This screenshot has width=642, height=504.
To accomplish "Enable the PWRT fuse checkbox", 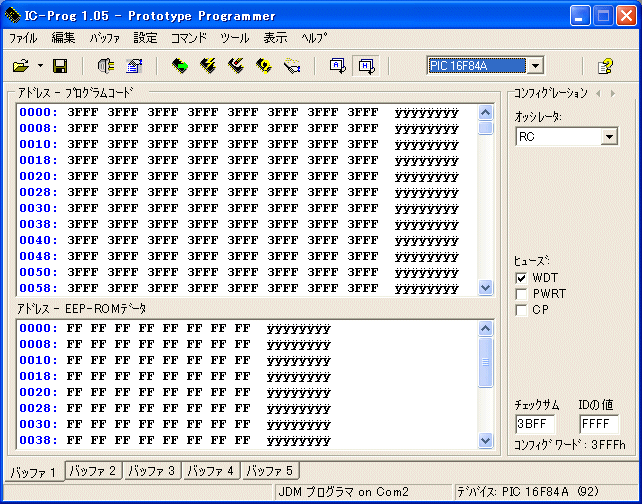I will 521,294.
